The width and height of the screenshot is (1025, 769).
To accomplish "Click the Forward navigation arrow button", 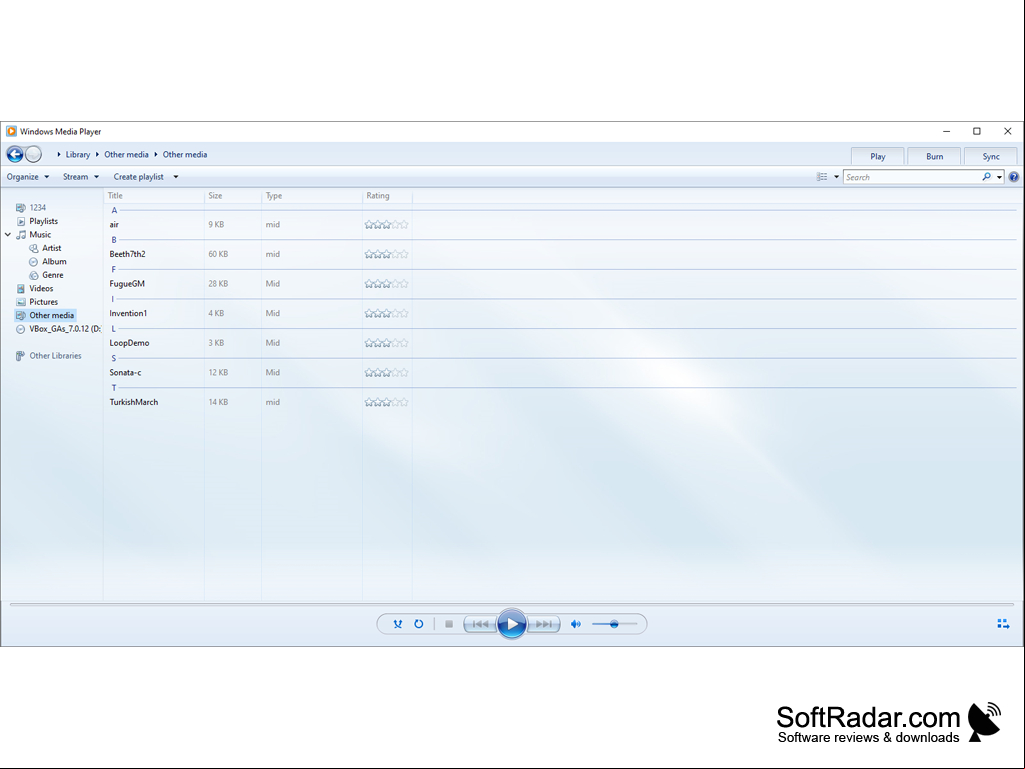I will coord(33,154).
